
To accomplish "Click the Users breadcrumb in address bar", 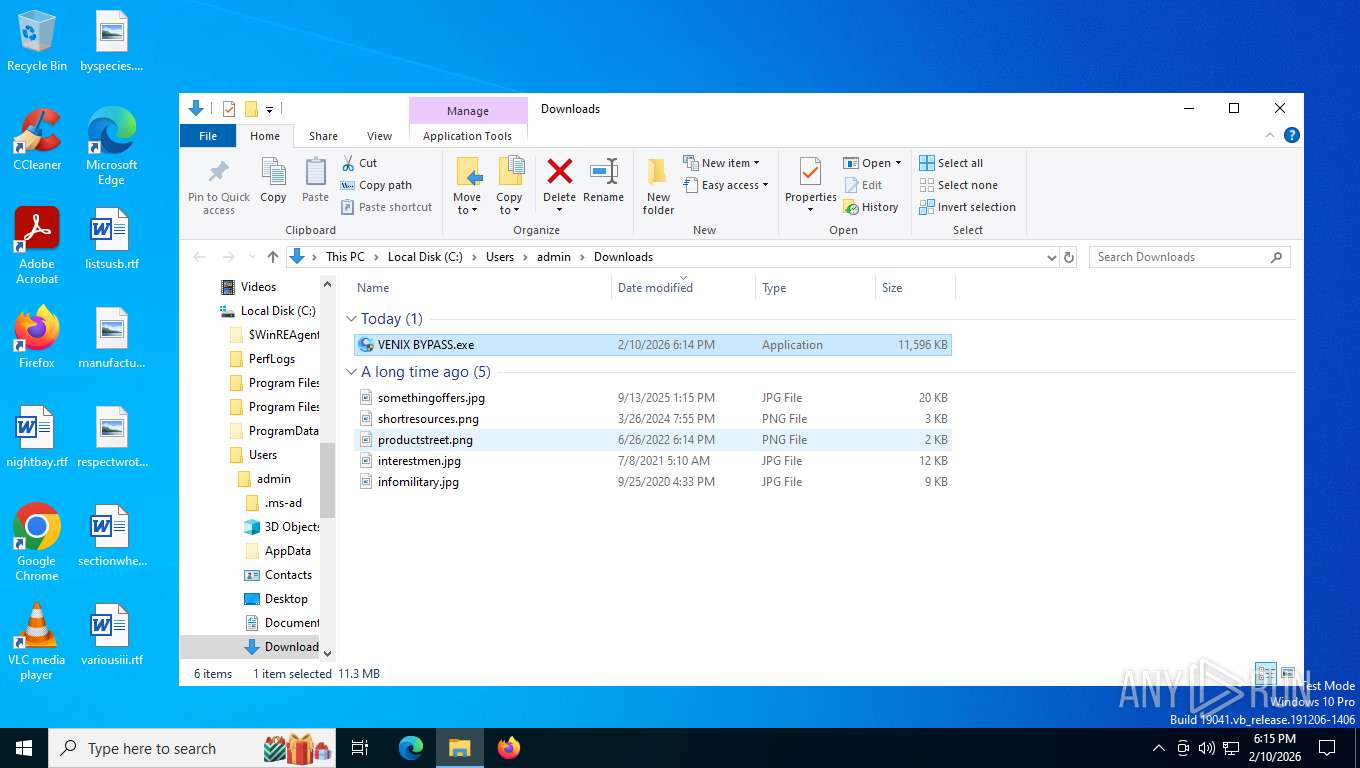I will click(x=500, y=257).
